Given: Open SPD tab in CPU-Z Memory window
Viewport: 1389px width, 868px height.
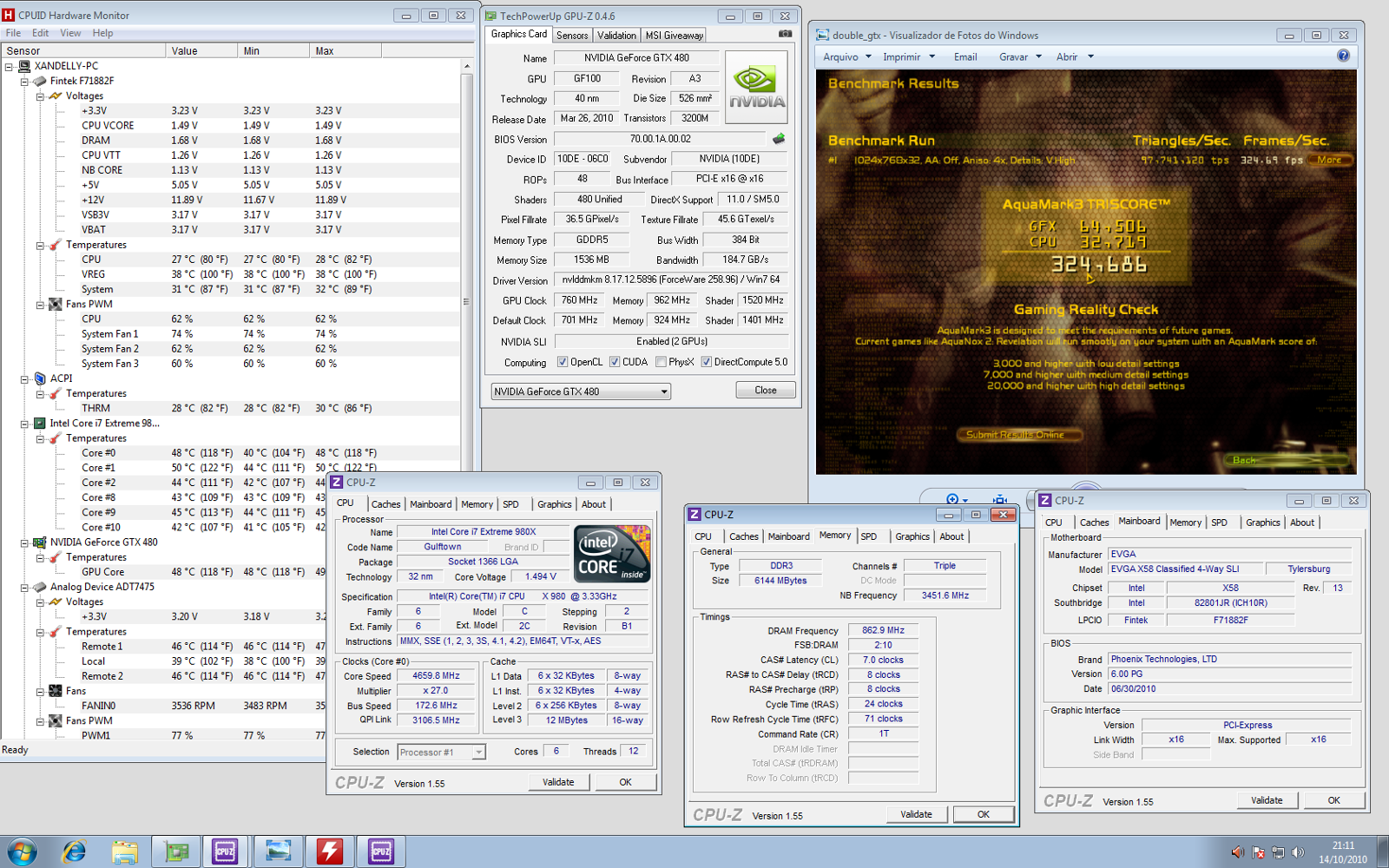Looking at the screenshot, I should [869, 536].
